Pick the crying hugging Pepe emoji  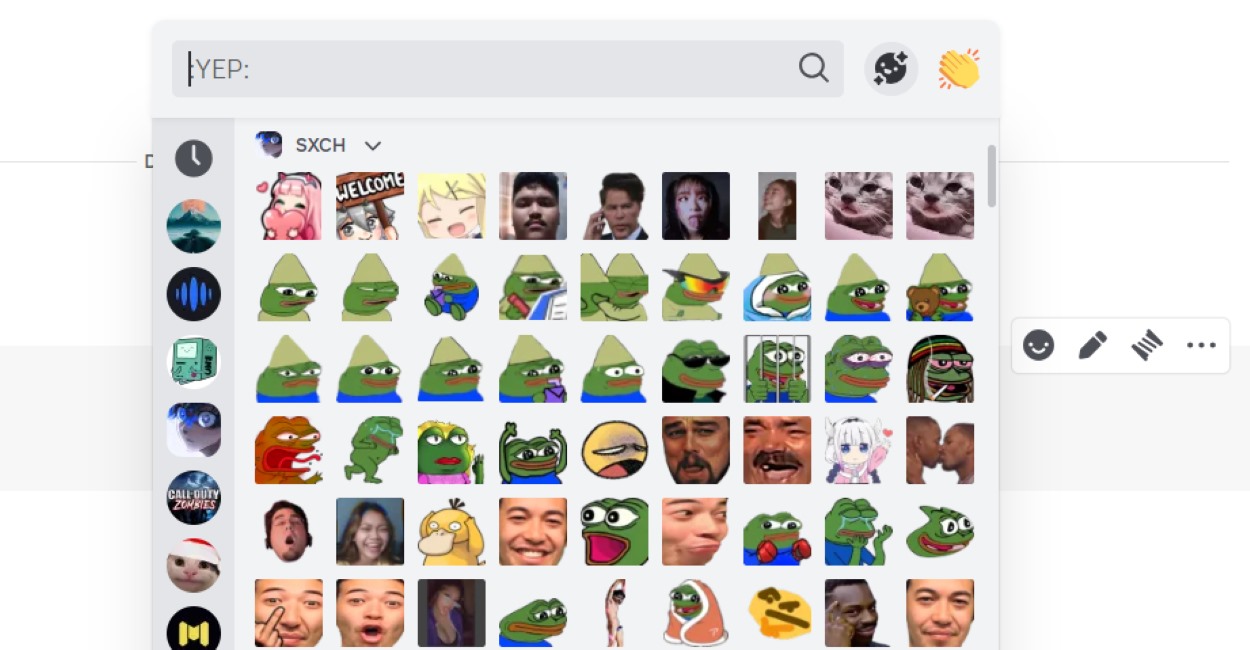tap(859, 532)
